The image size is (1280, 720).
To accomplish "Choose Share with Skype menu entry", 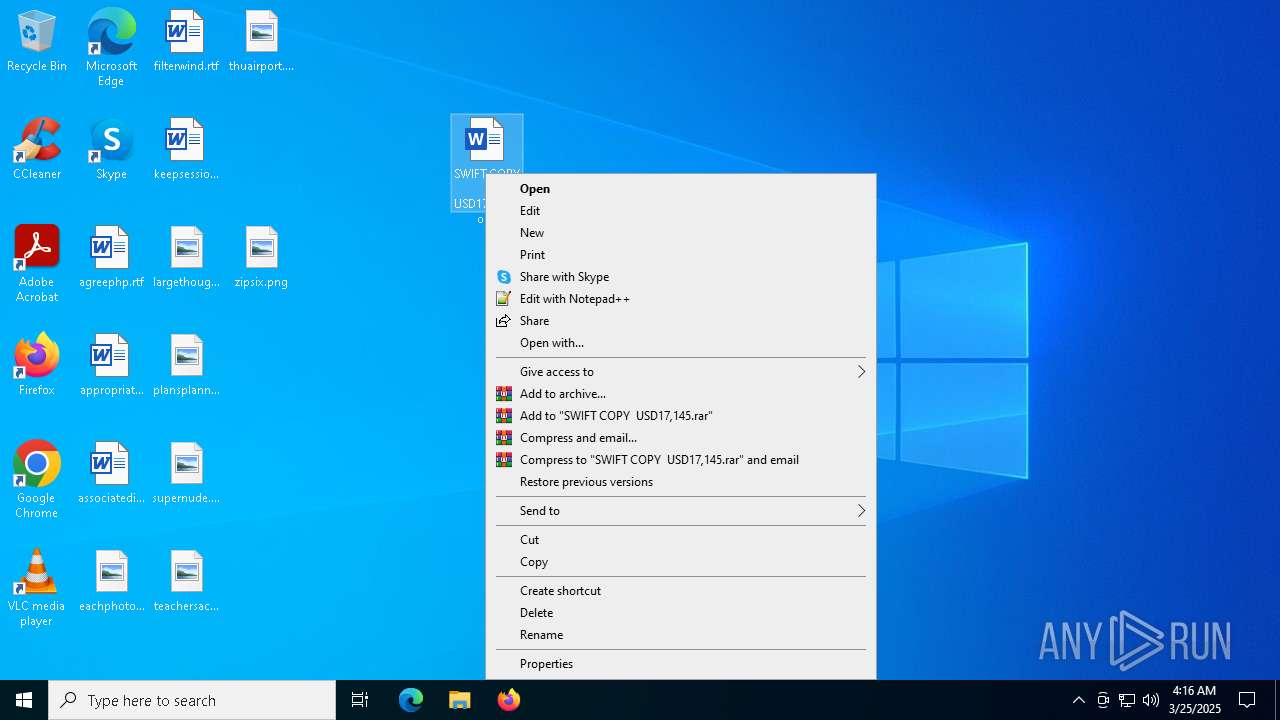I will 681,277.
